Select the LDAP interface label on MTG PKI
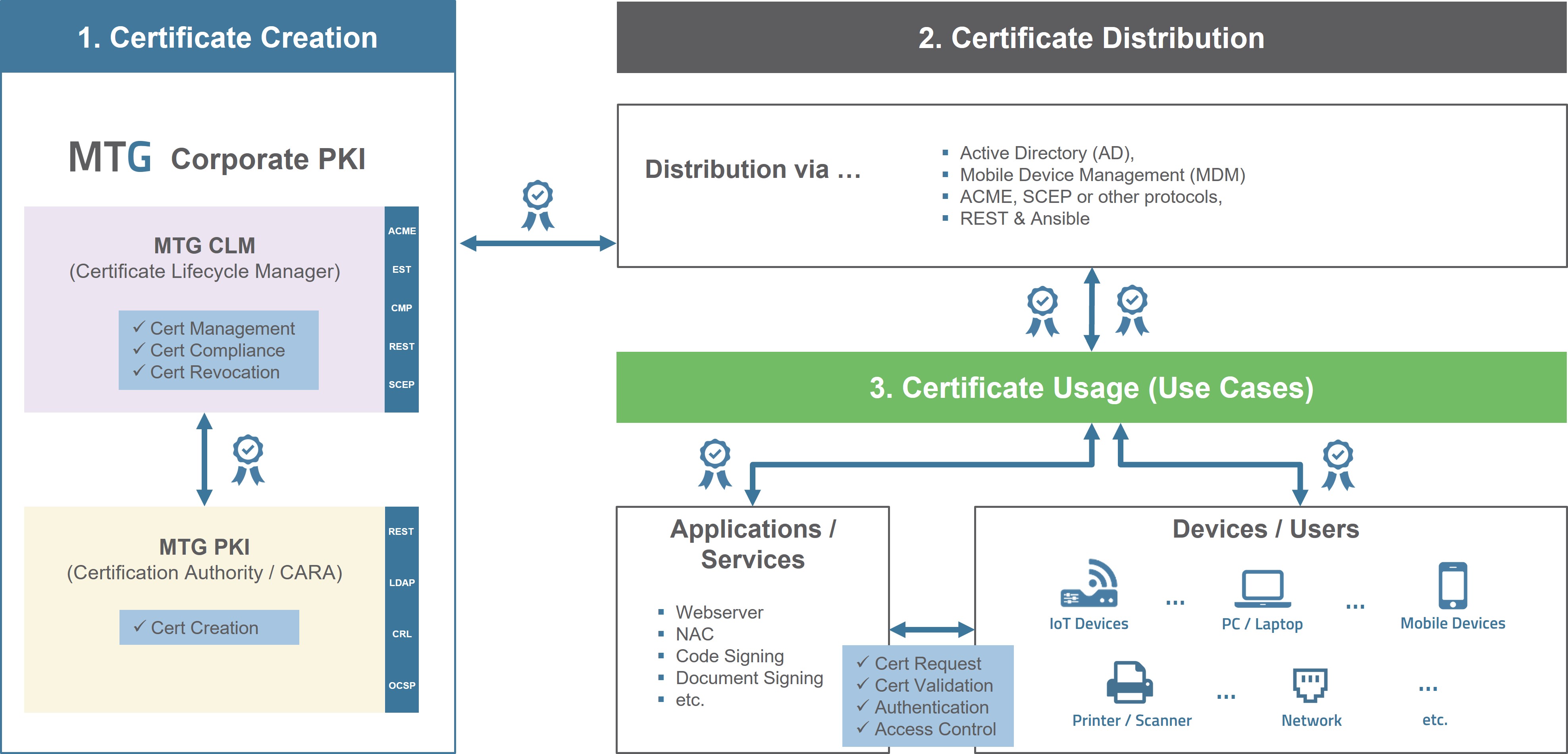The width and height of the screenshot is (1568, 754). point(402,582)
